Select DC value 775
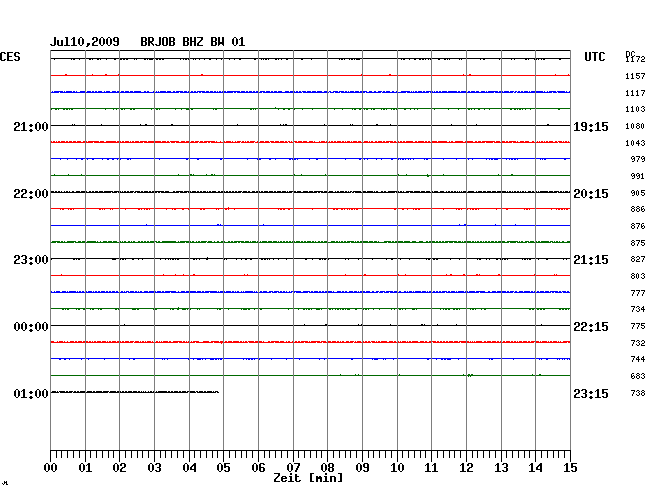Viewport: 650px width, 494px height. click(x=638, y=326)
